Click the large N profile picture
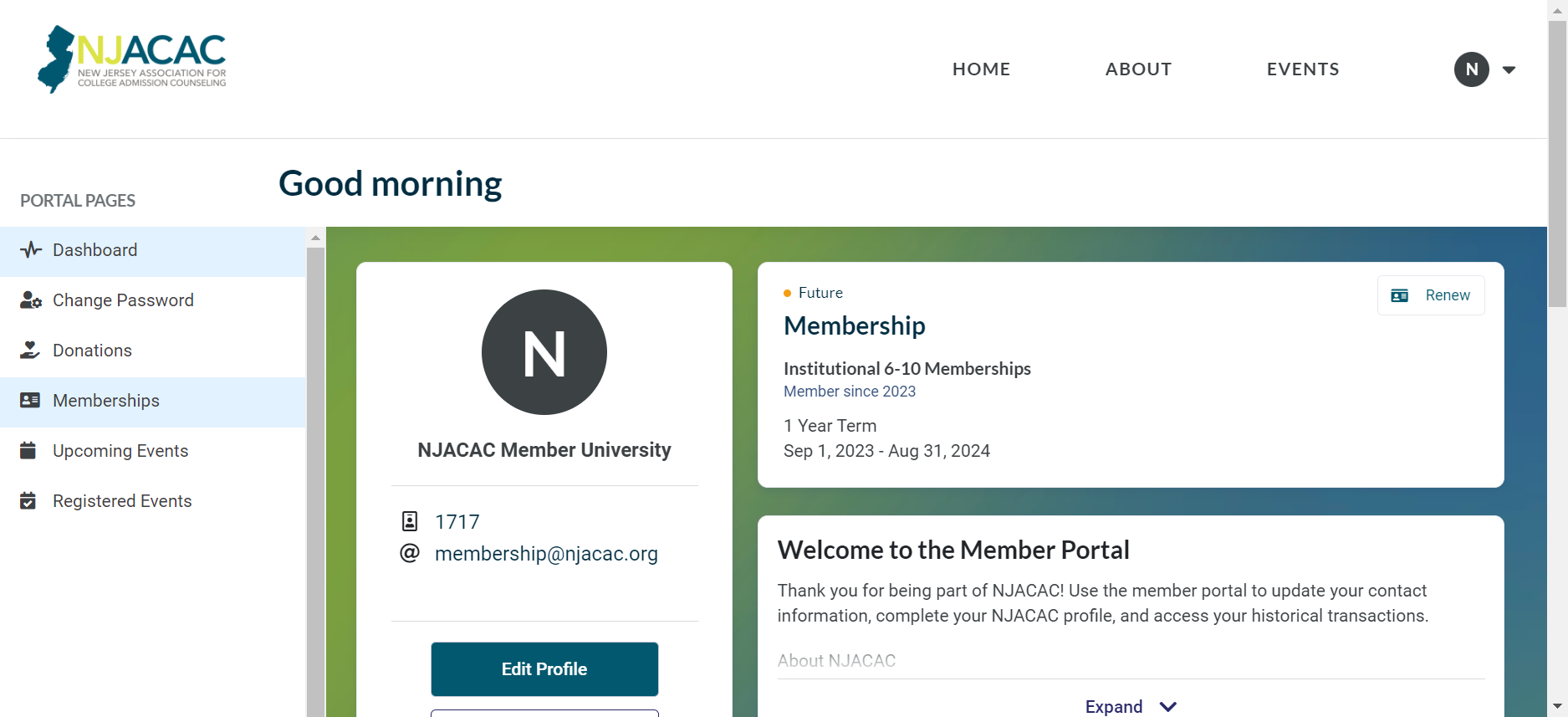The height and width of the screenshot is (717, 1568). pyautogui.click(x=544, y=352)
